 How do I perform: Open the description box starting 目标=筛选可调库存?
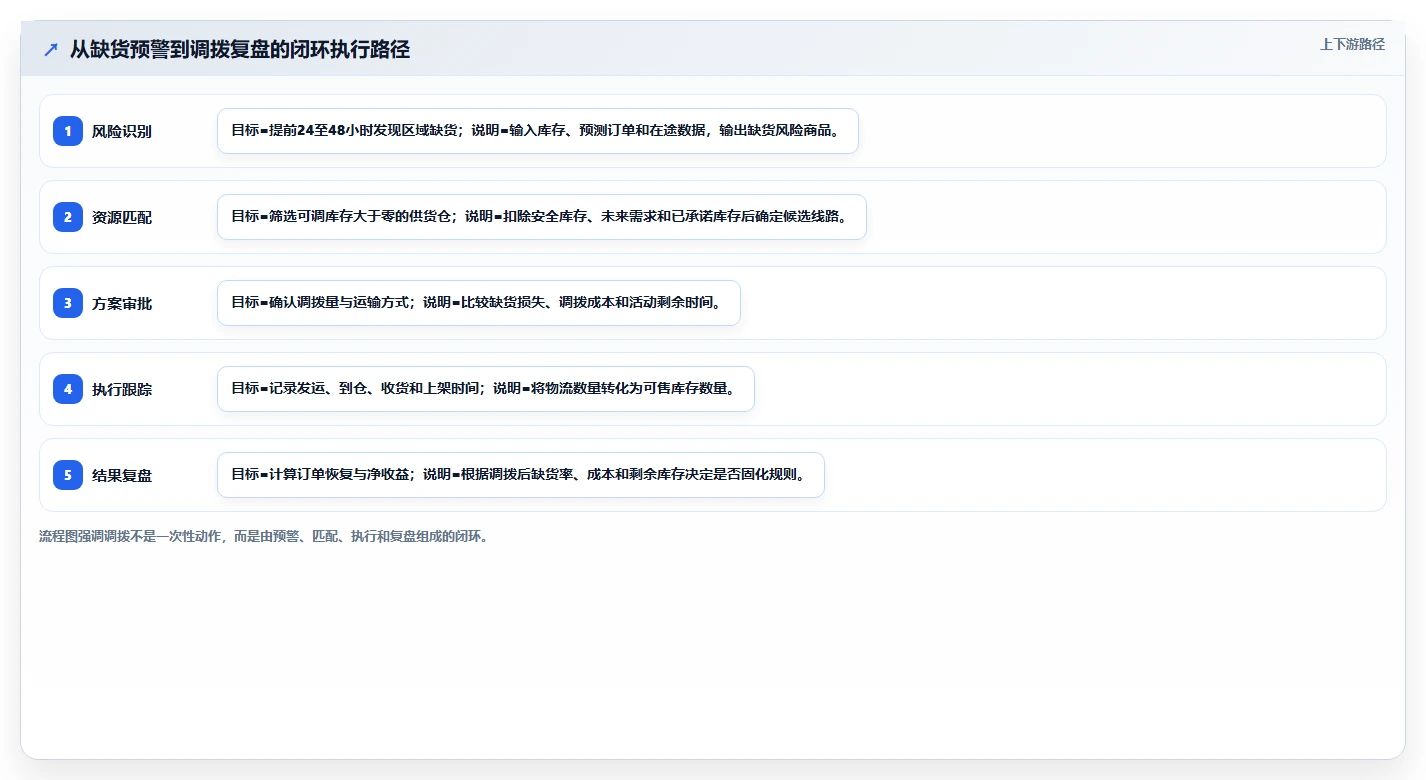pyautogui.click(x=542, y=217)
